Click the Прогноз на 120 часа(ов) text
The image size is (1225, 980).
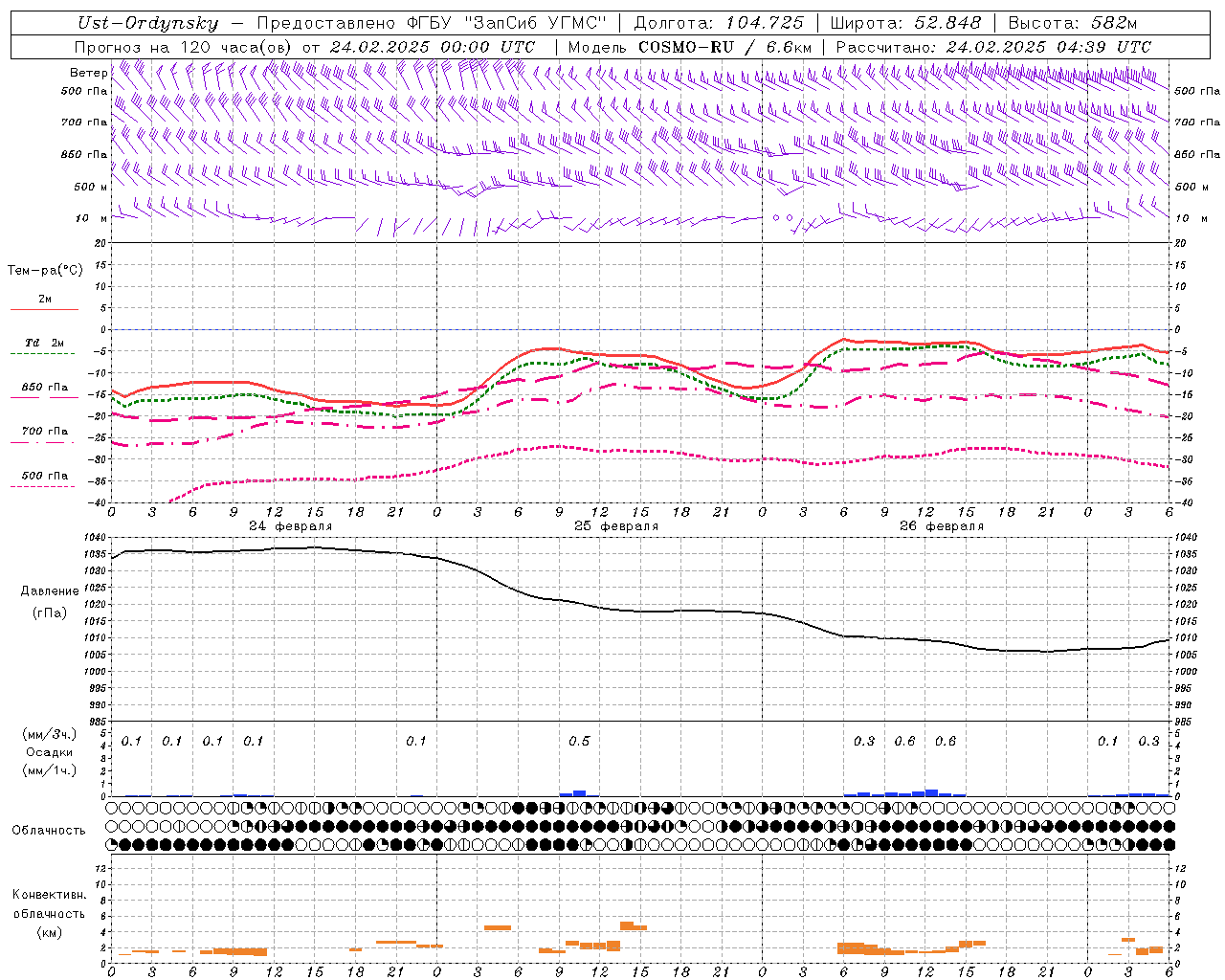185,47
